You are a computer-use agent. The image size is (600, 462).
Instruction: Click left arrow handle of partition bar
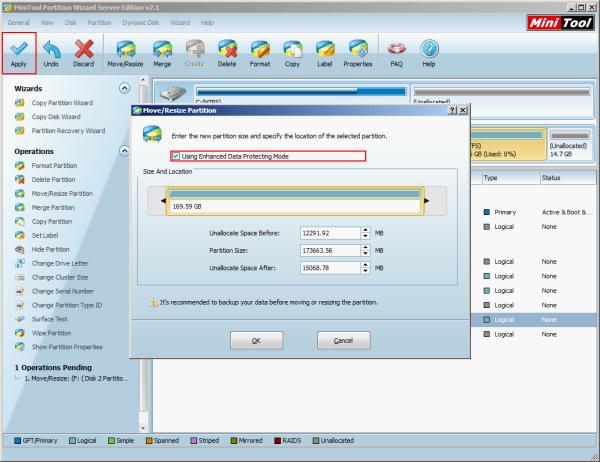[x=163, y=201]
